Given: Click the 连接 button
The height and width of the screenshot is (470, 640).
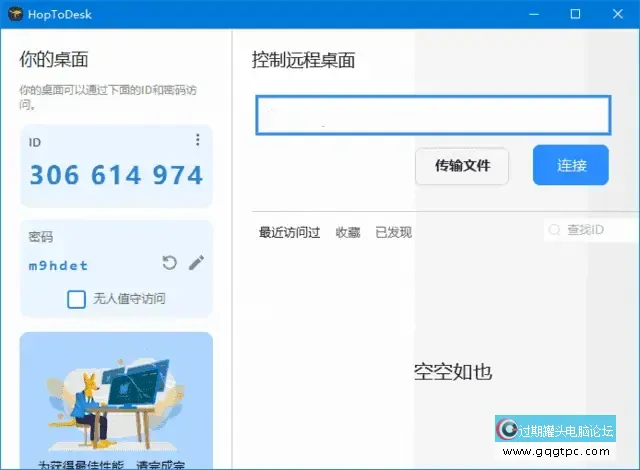Looking at the screenshot, I should click(x=571, y=165).
